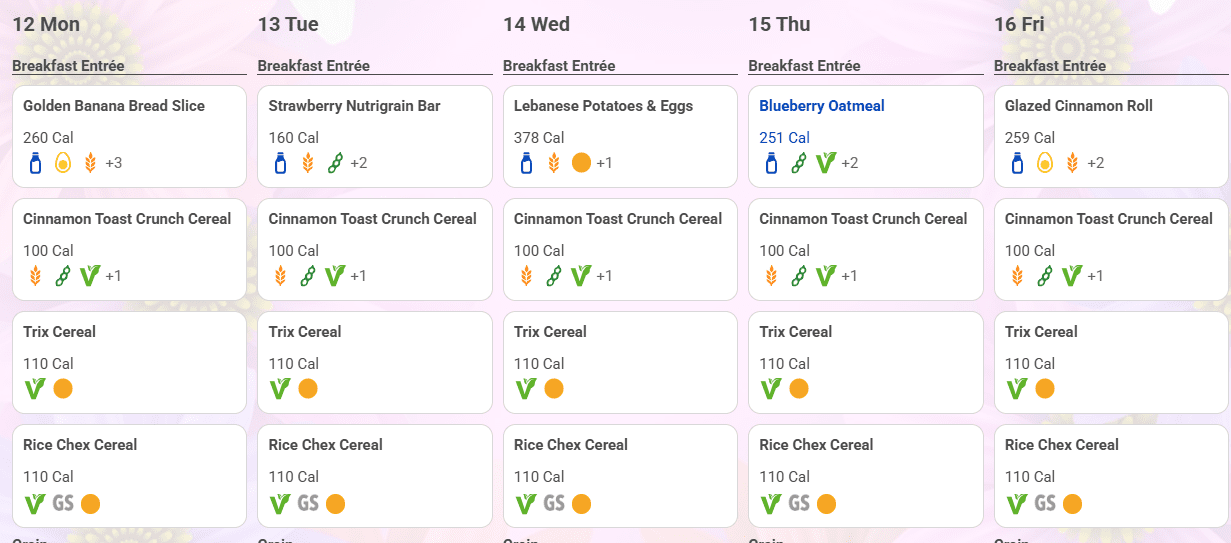Expand +3 more icons on Golden Banana Bread

[113, 163]
